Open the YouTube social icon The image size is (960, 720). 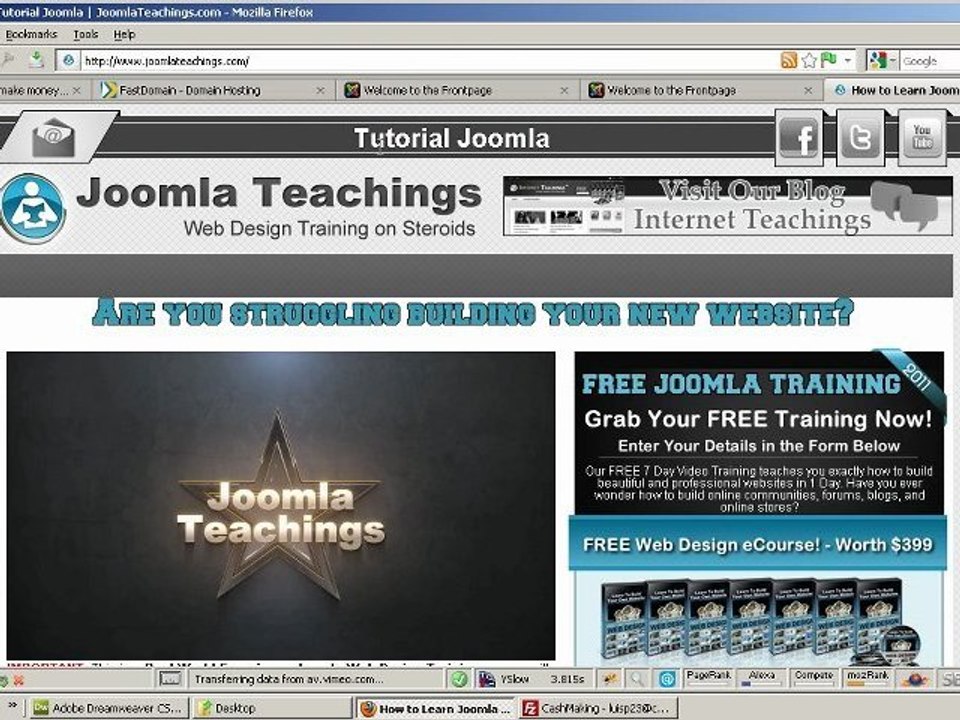click(922, 138)
